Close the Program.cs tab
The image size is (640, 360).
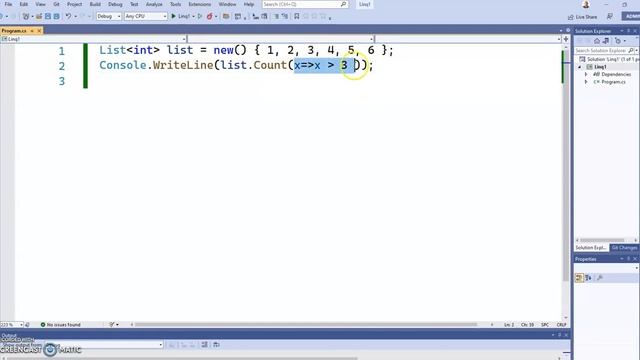(39, 31)
